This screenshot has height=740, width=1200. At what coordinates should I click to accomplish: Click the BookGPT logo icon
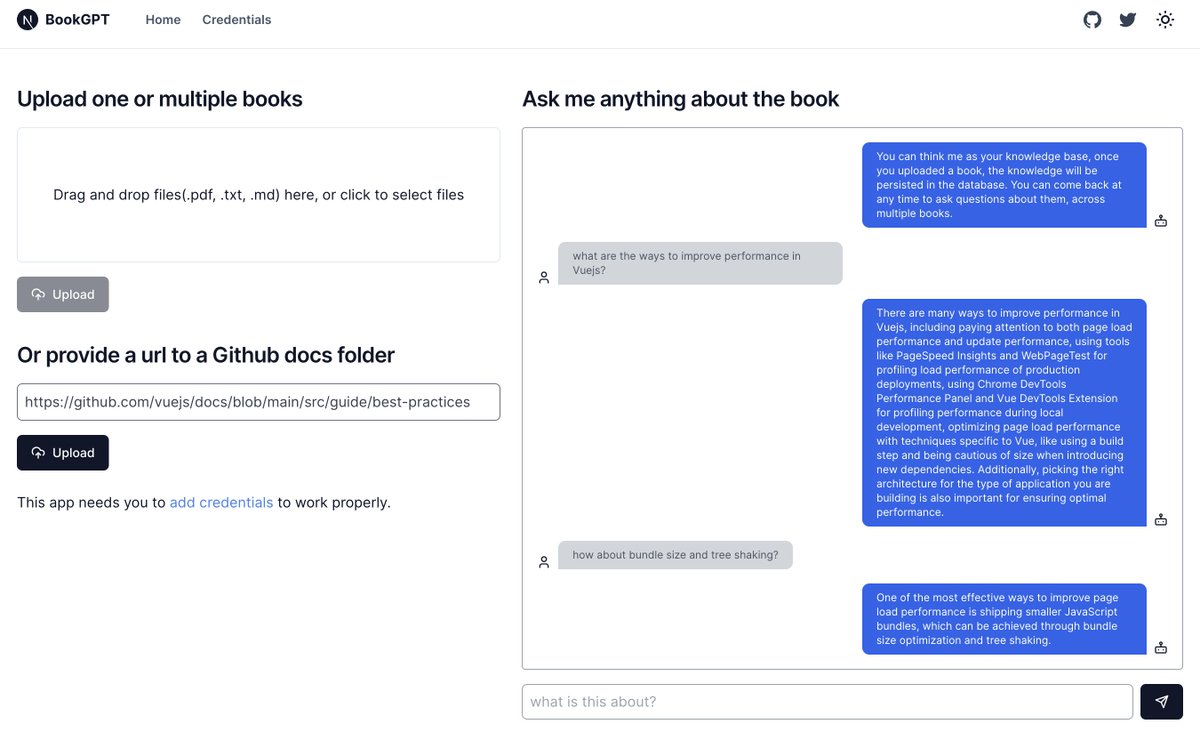27,20
